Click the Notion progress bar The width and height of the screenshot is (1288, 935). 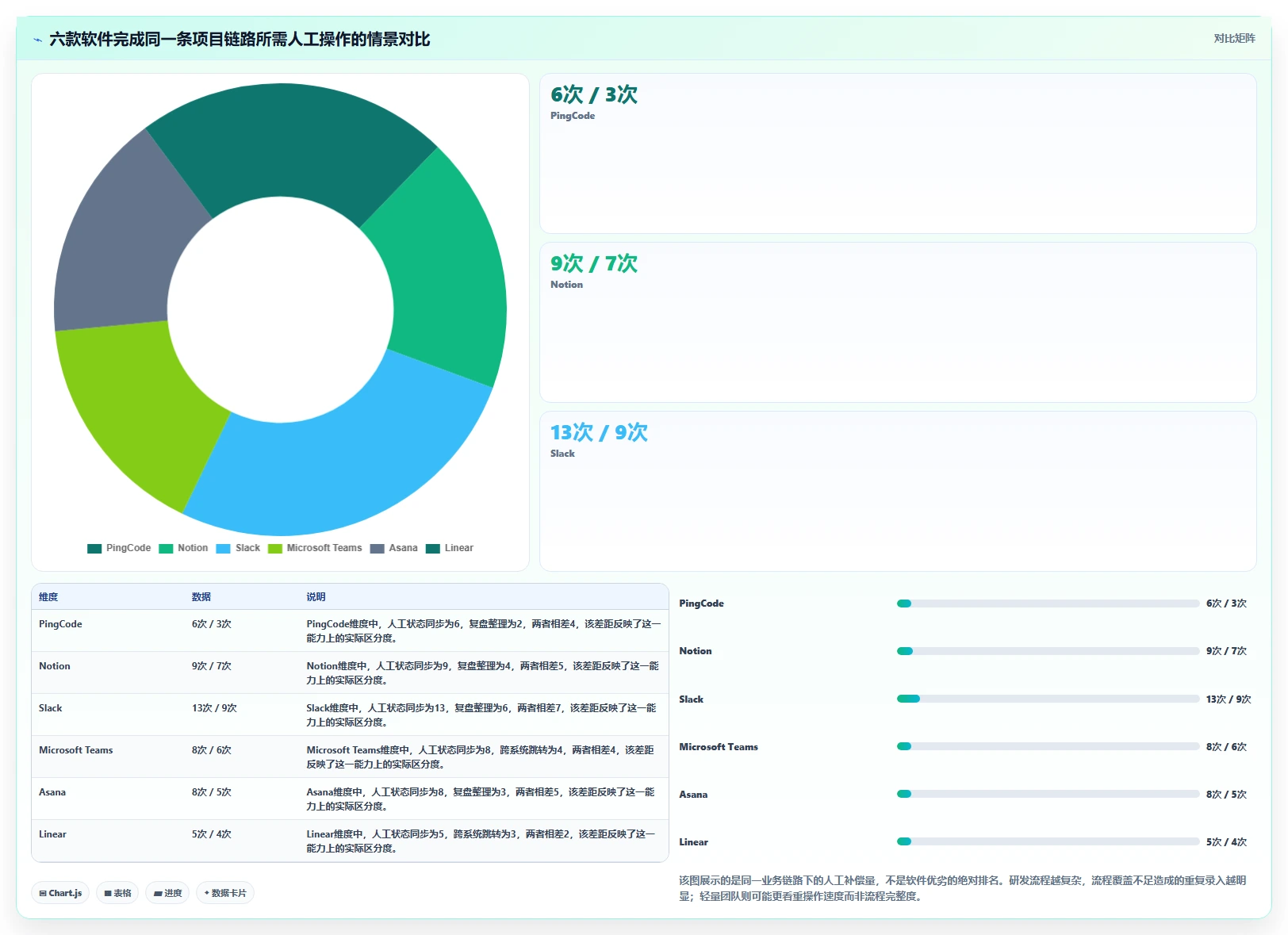pos(1048,651)
